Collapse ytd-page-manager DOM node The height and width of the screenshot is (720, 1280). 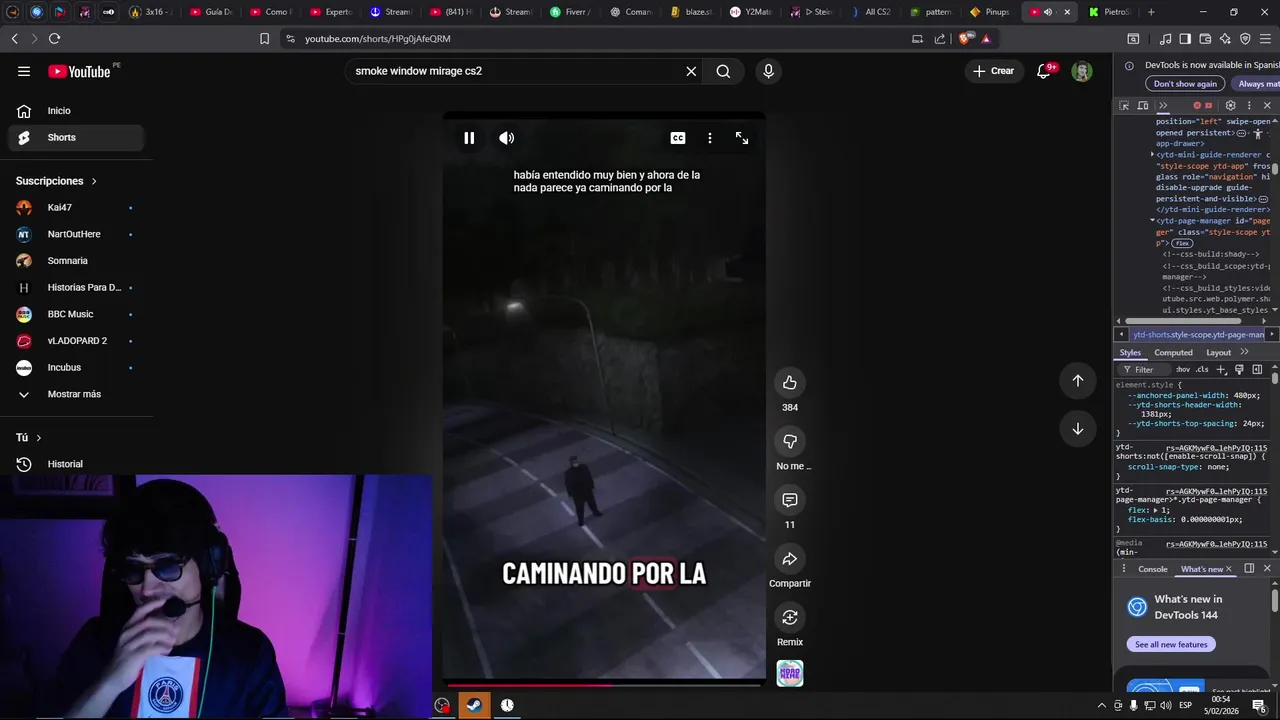(x=1152, y=220)
